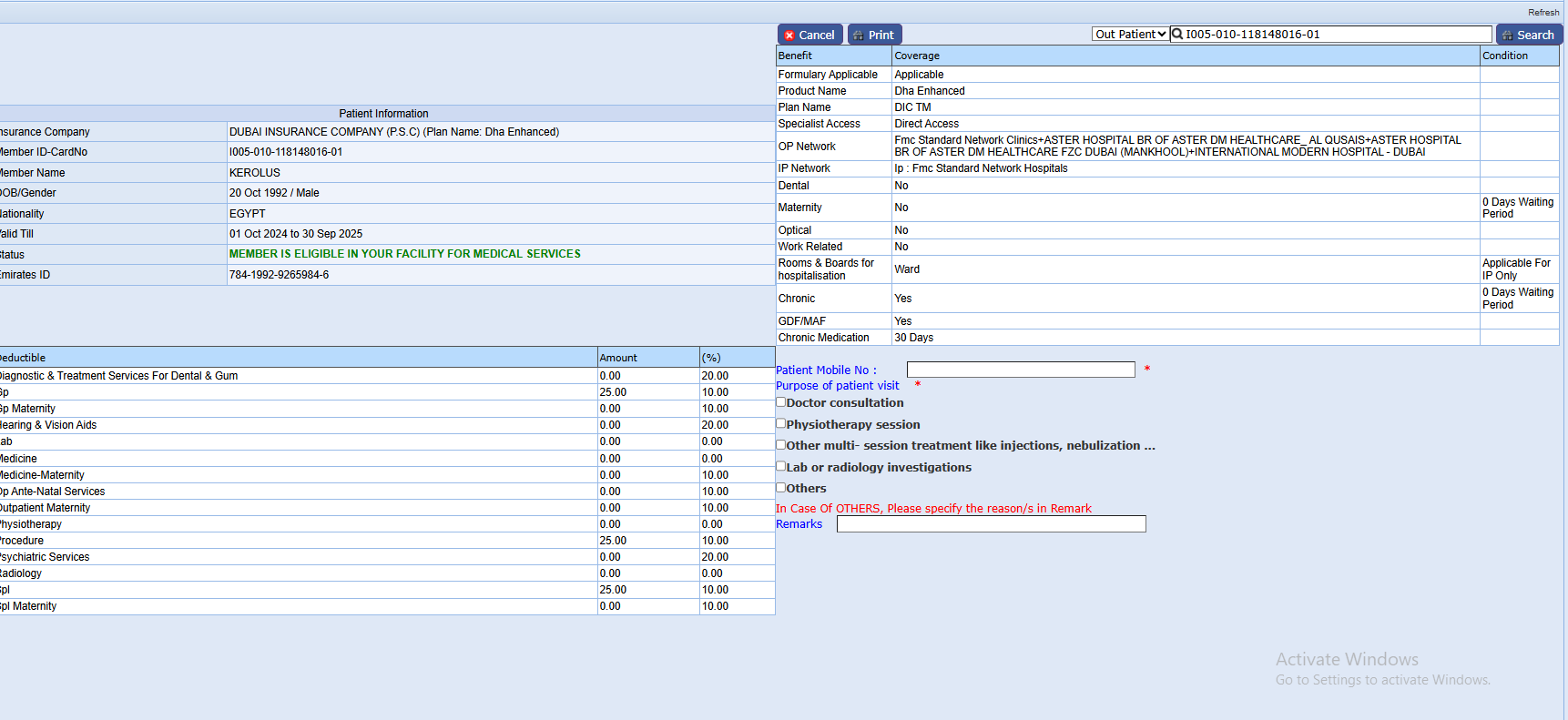This screenshot has width=1568, height=720.
Task: Tick the Physiotherapy session option
Action: tap(781, 423)
